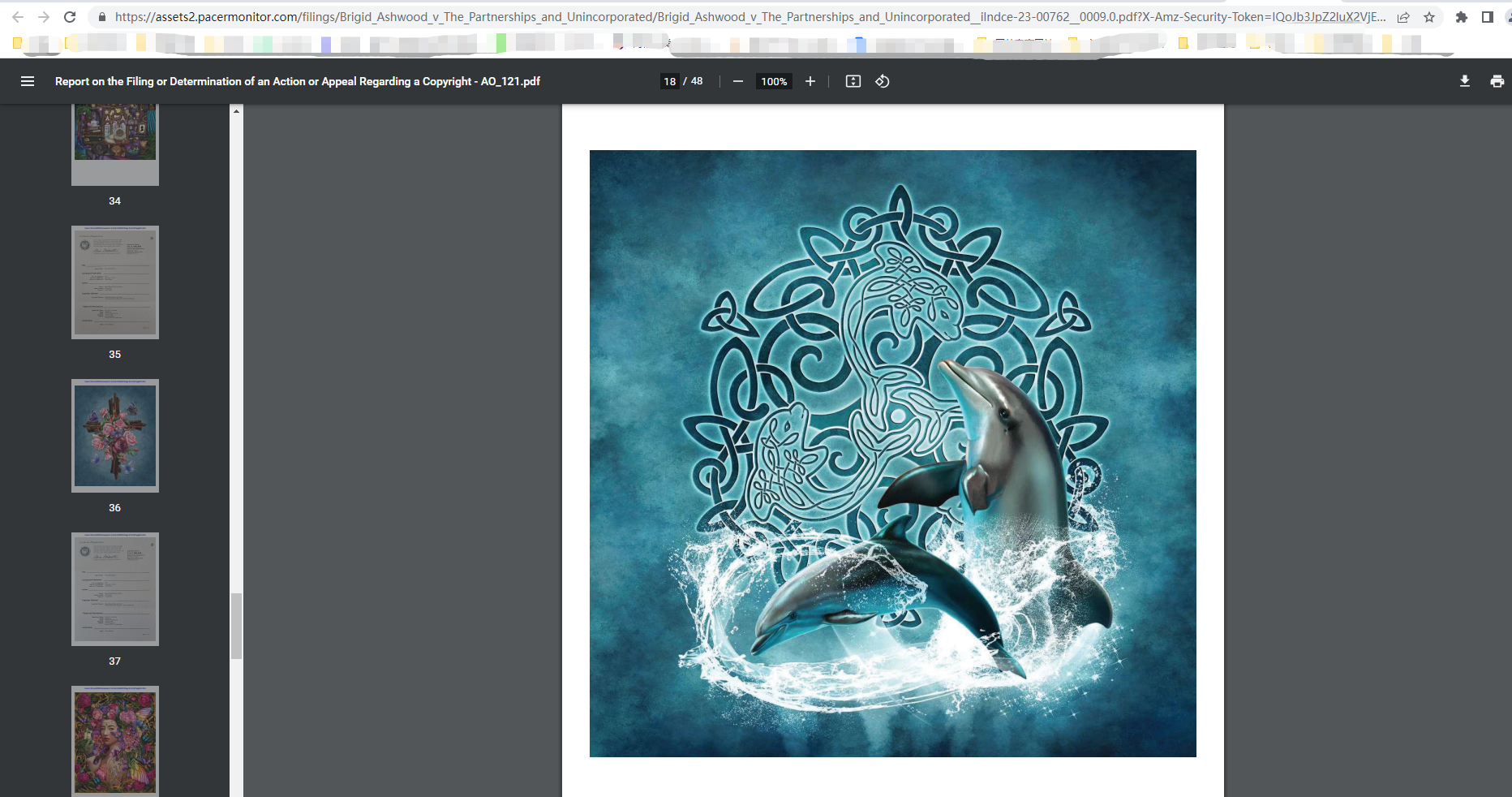Open page 37 thumbnail
This screenshot has height=797, width=1512.
pos(115,589)
